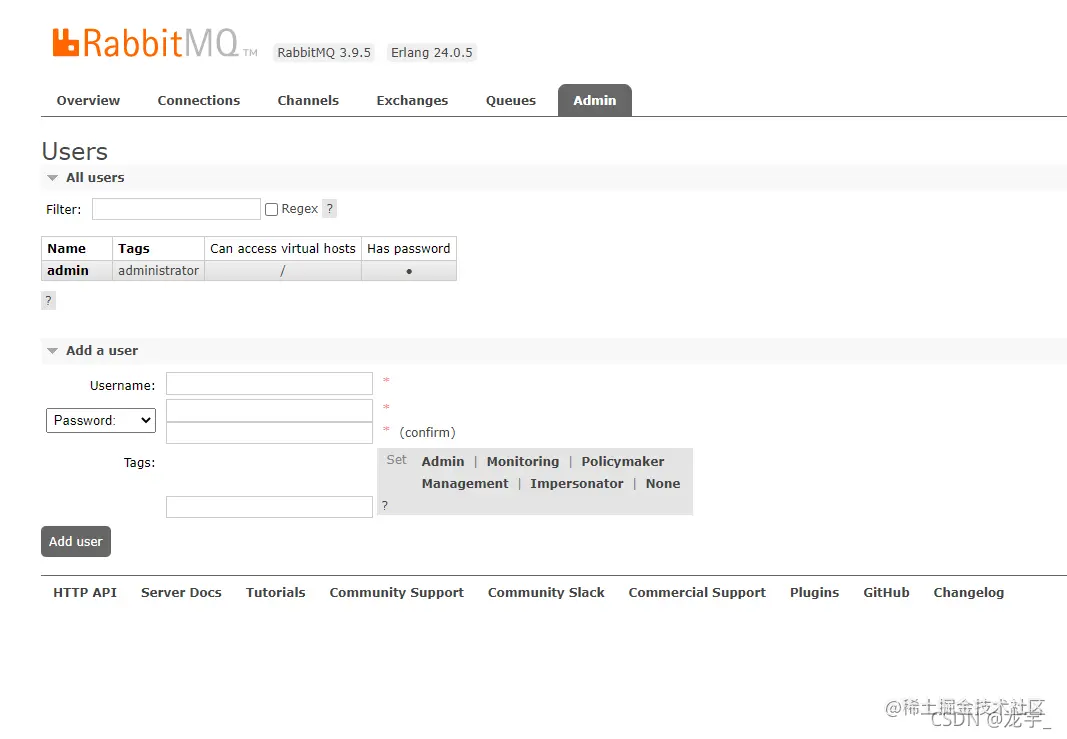Open the Community Slack link
The width and height of the screenshot is (1067, 739).
pos(546,593)
